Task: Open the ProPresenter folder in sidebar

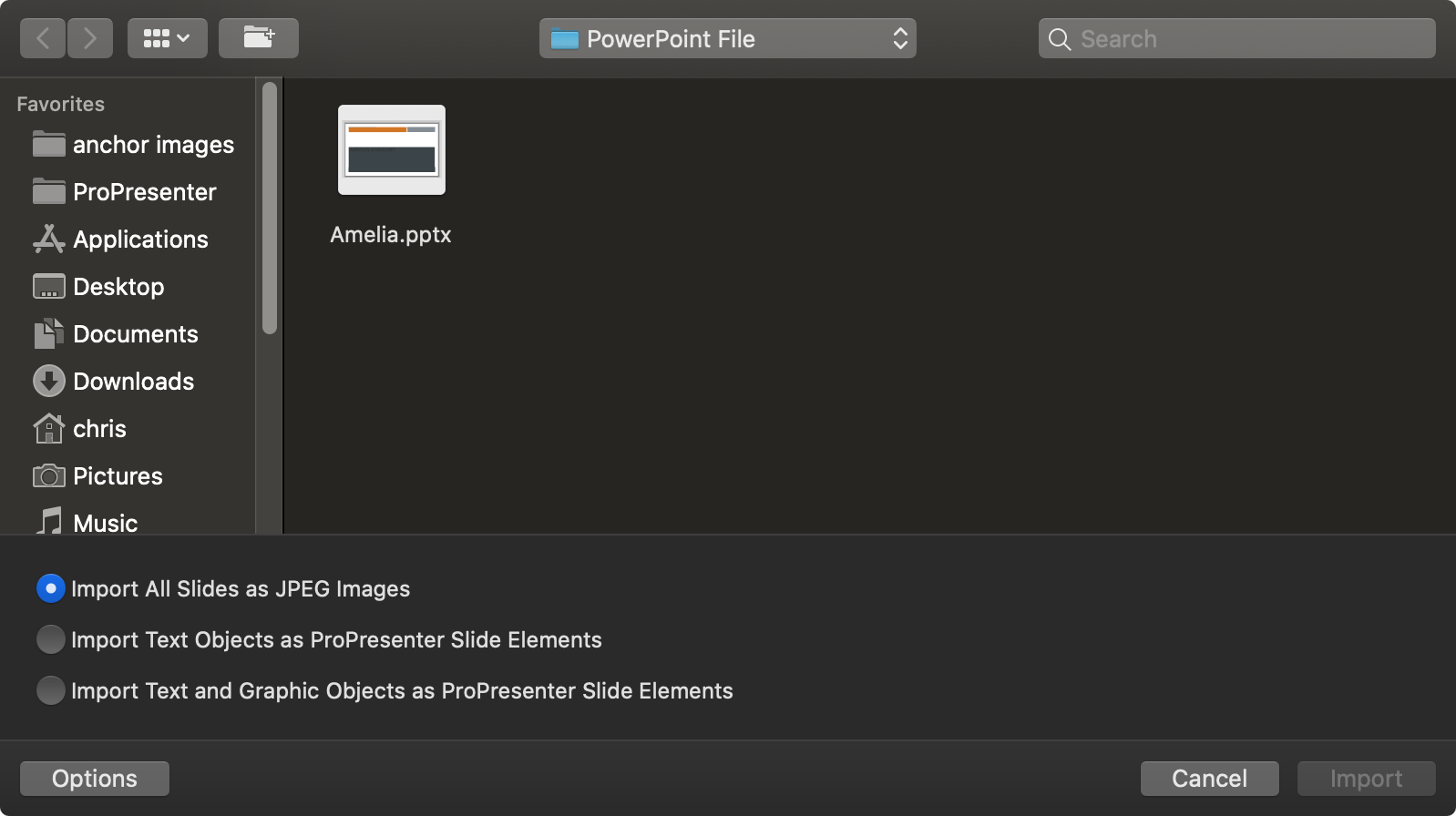Action: click(x=144, y=192)
